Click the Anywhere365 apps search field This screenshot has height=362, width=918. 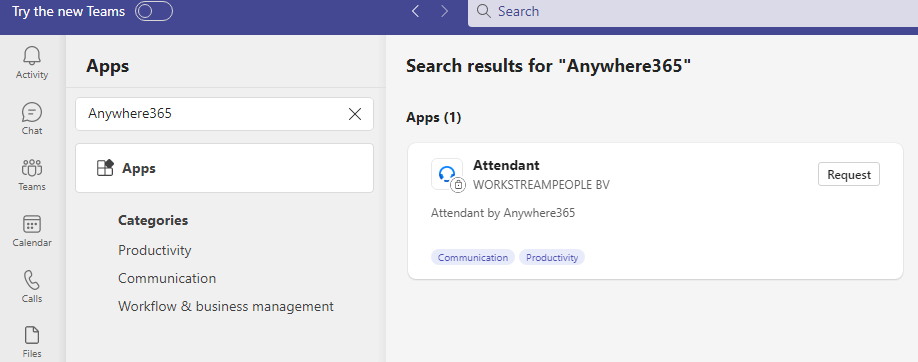(x=224, y=114)
